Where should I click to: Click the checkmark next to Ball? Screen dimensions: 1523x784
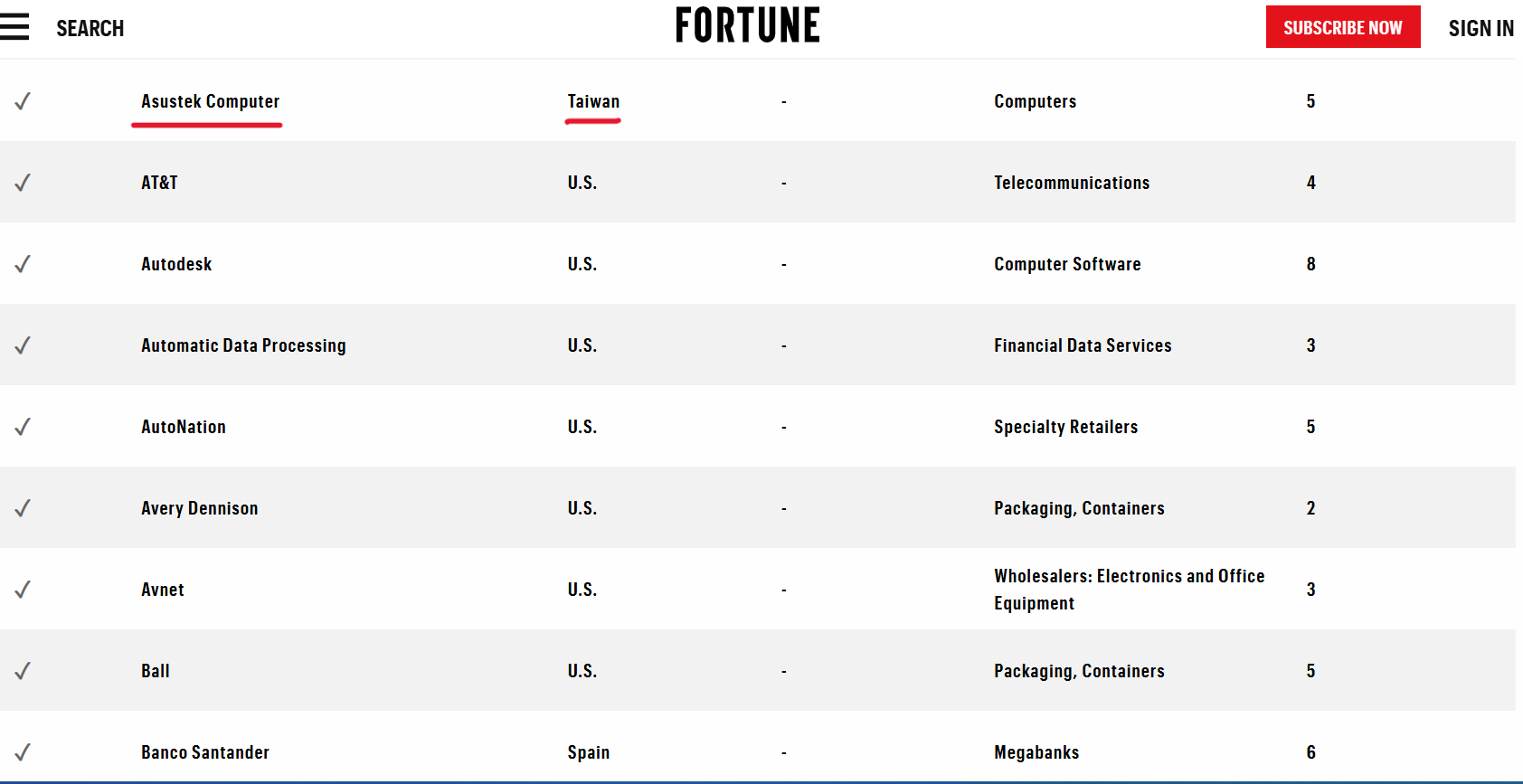point(23,671)
